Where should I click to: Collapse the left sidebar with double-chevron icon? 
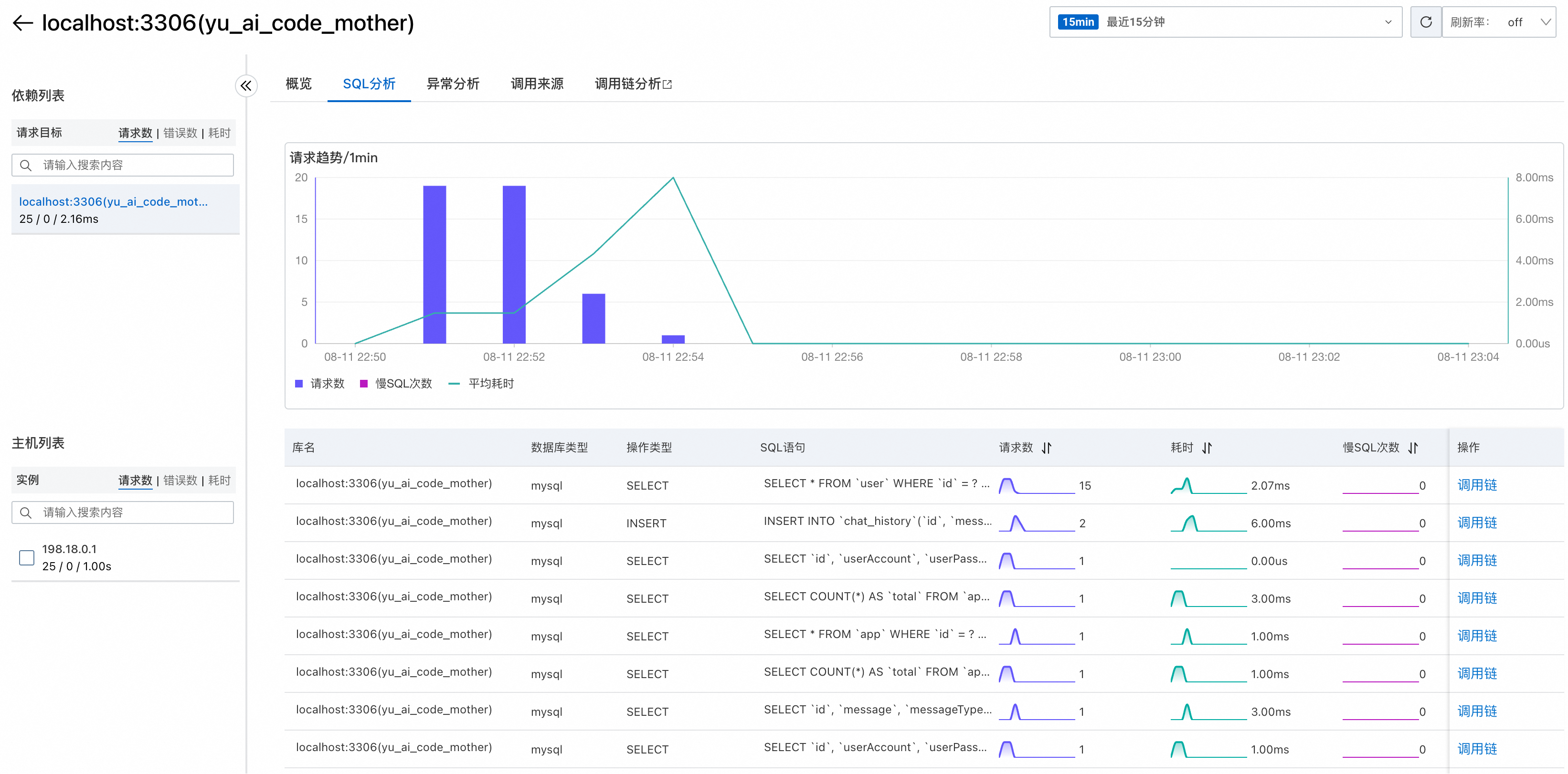click(246, 86)
